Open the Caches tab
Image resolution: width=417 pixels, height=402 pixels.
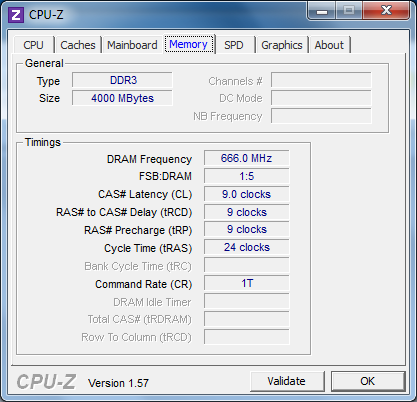(78, 45)
